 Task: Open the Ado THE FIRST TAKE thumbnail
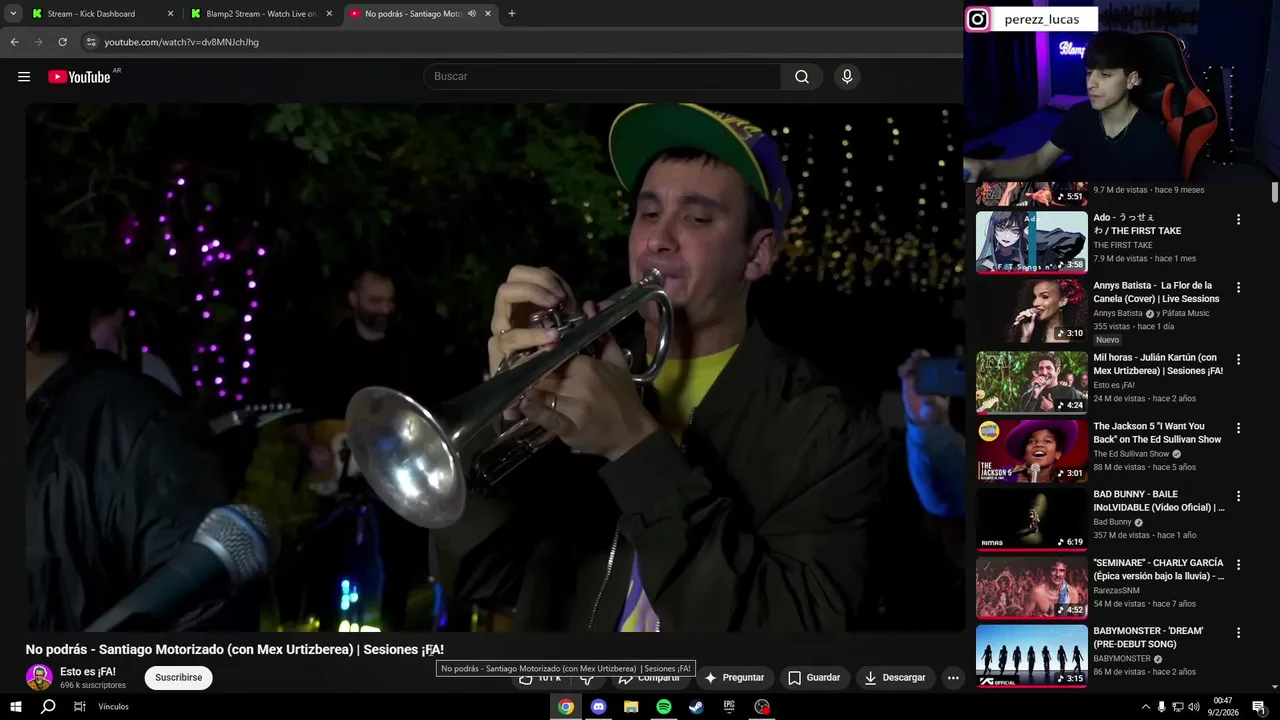(x=1031, y=242)
